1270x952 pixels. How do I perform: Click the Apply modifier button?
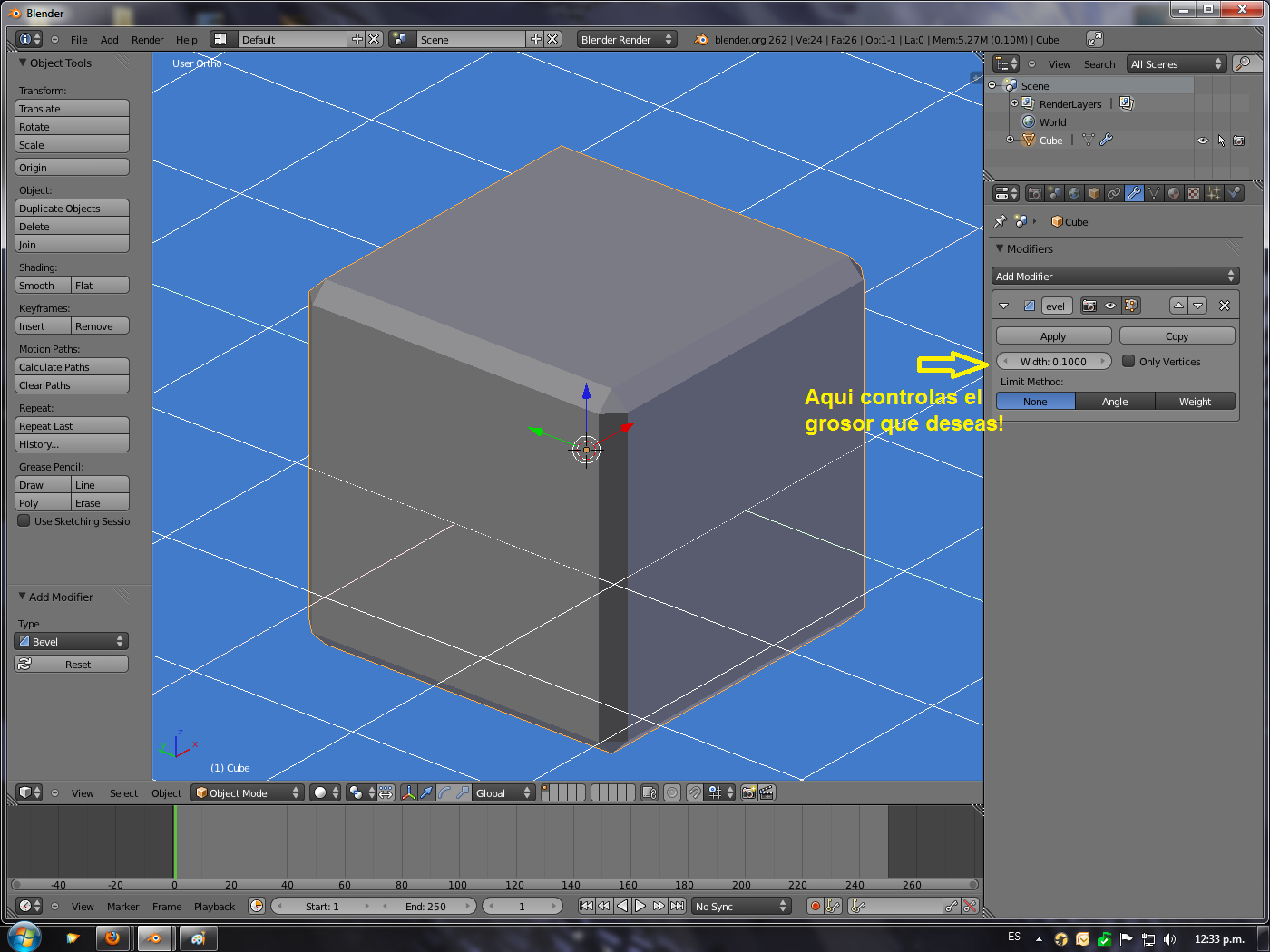pos(1053,336)
